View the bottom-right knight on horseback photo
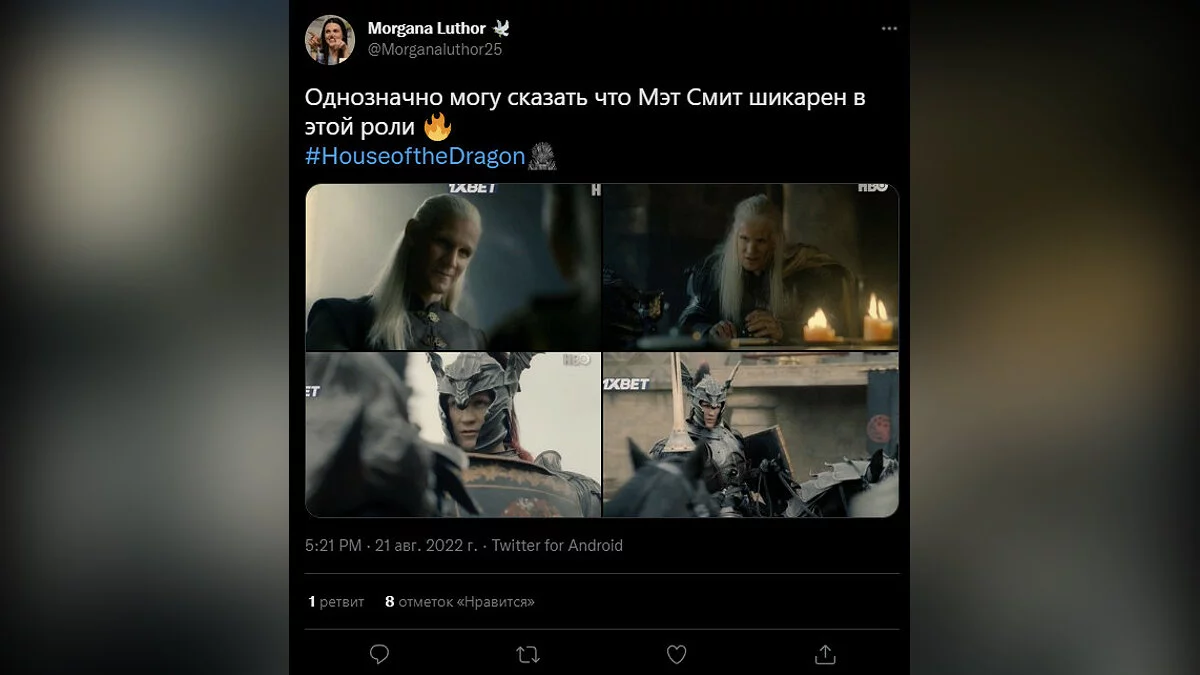1200x675 pixels. pos(751,435)
